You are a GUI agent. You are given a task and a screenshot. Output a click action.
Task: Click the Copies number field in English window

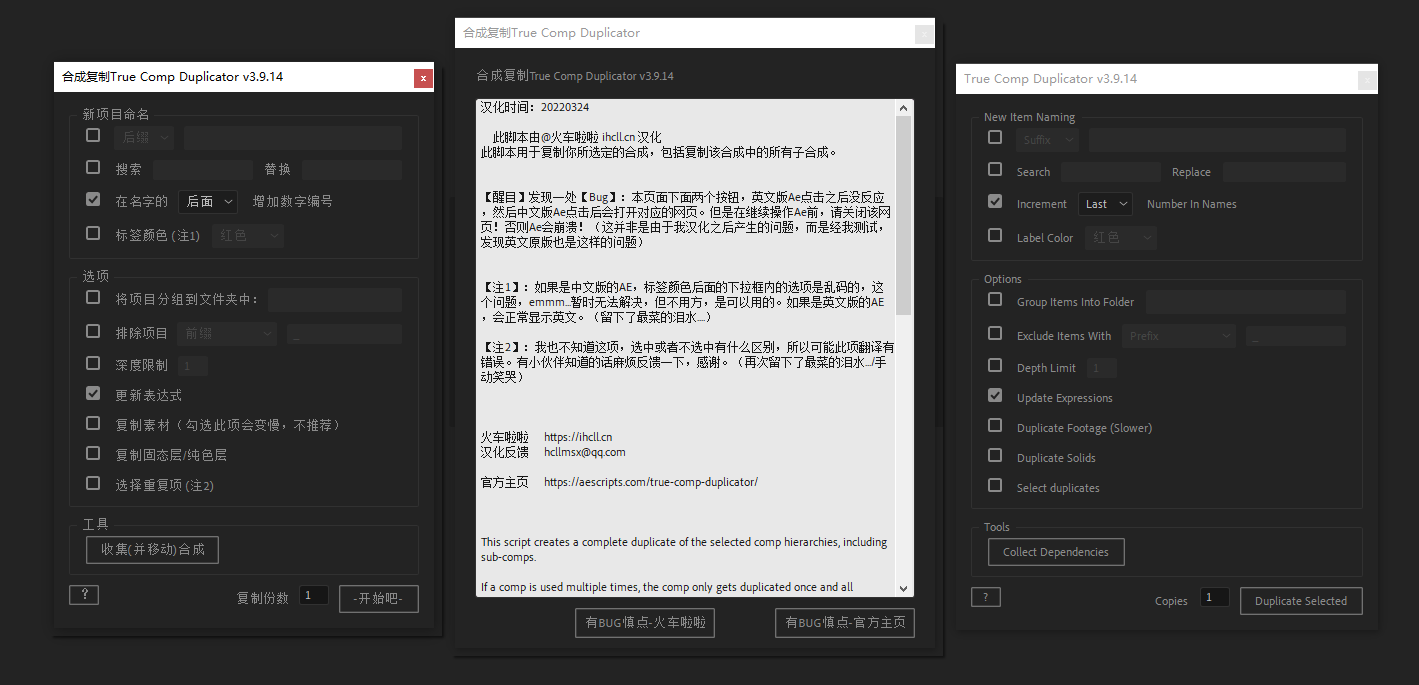click(1215, 597)
